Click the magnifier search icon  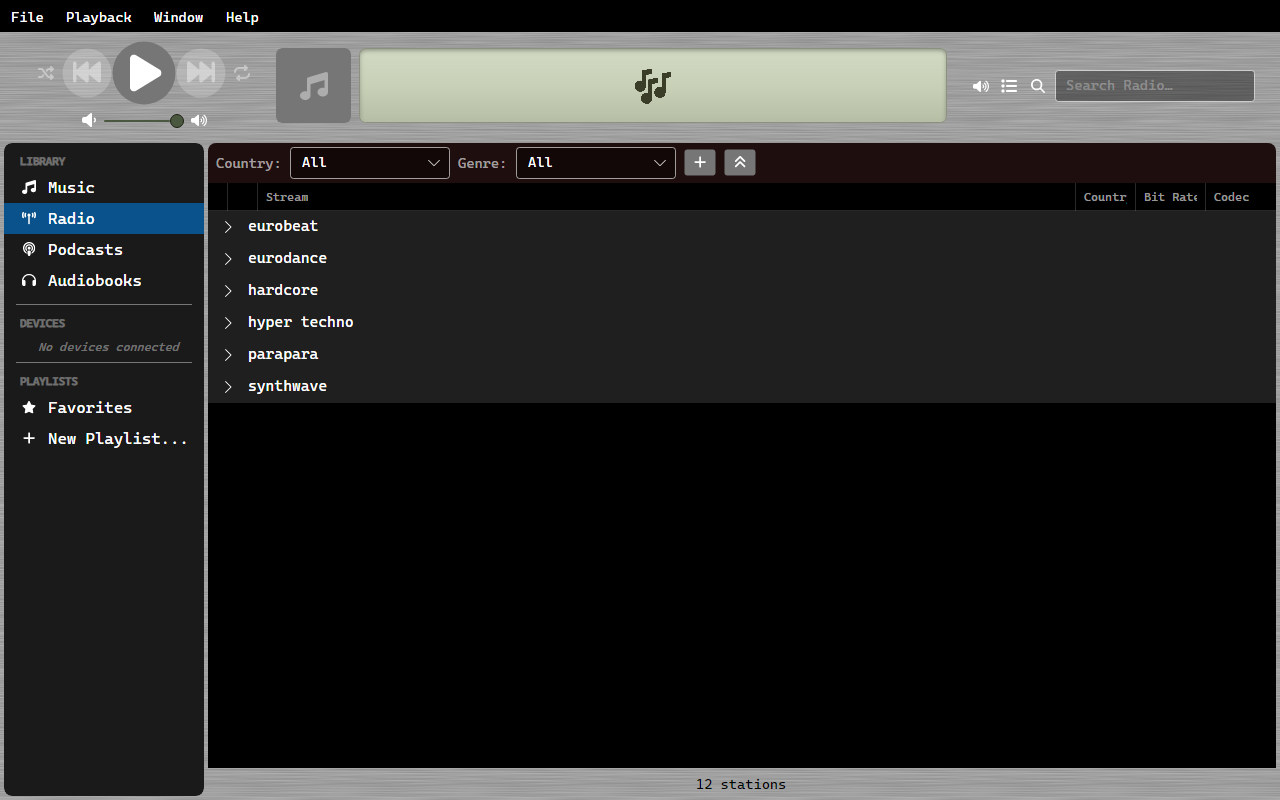tap(1038, 86)
